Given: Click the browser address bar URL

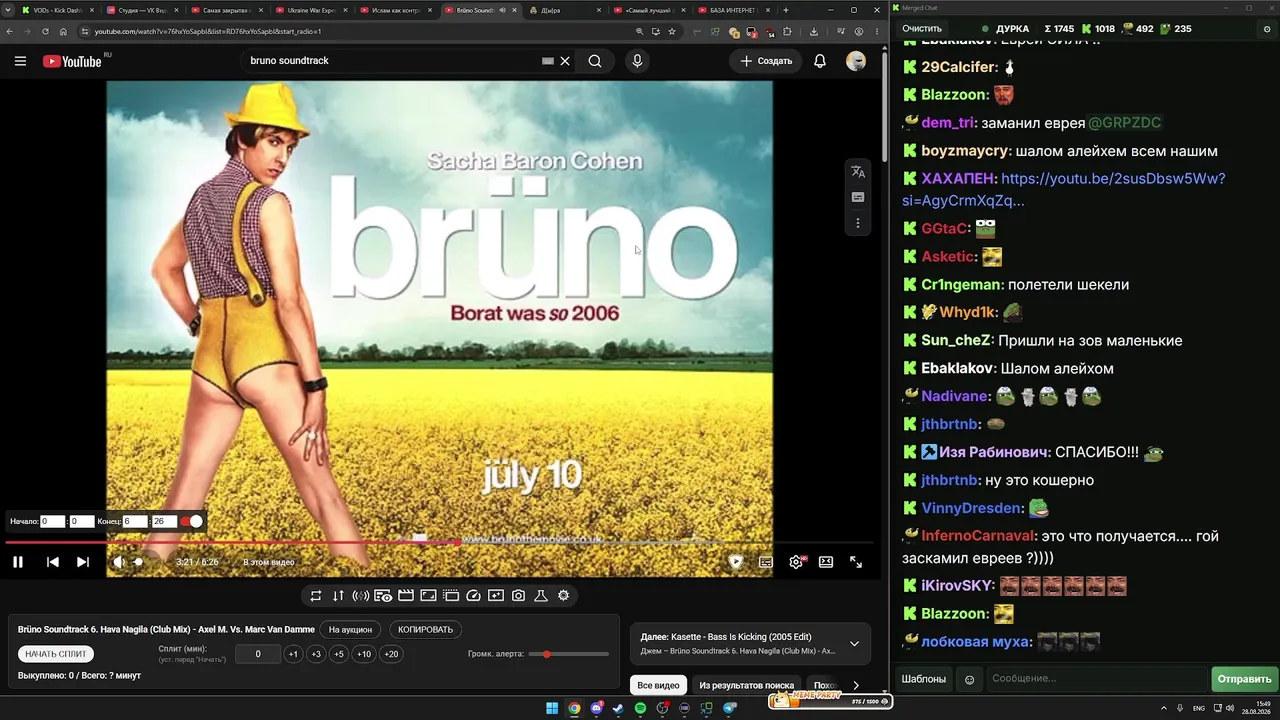Looking at the screenshot, I should 208,31.
